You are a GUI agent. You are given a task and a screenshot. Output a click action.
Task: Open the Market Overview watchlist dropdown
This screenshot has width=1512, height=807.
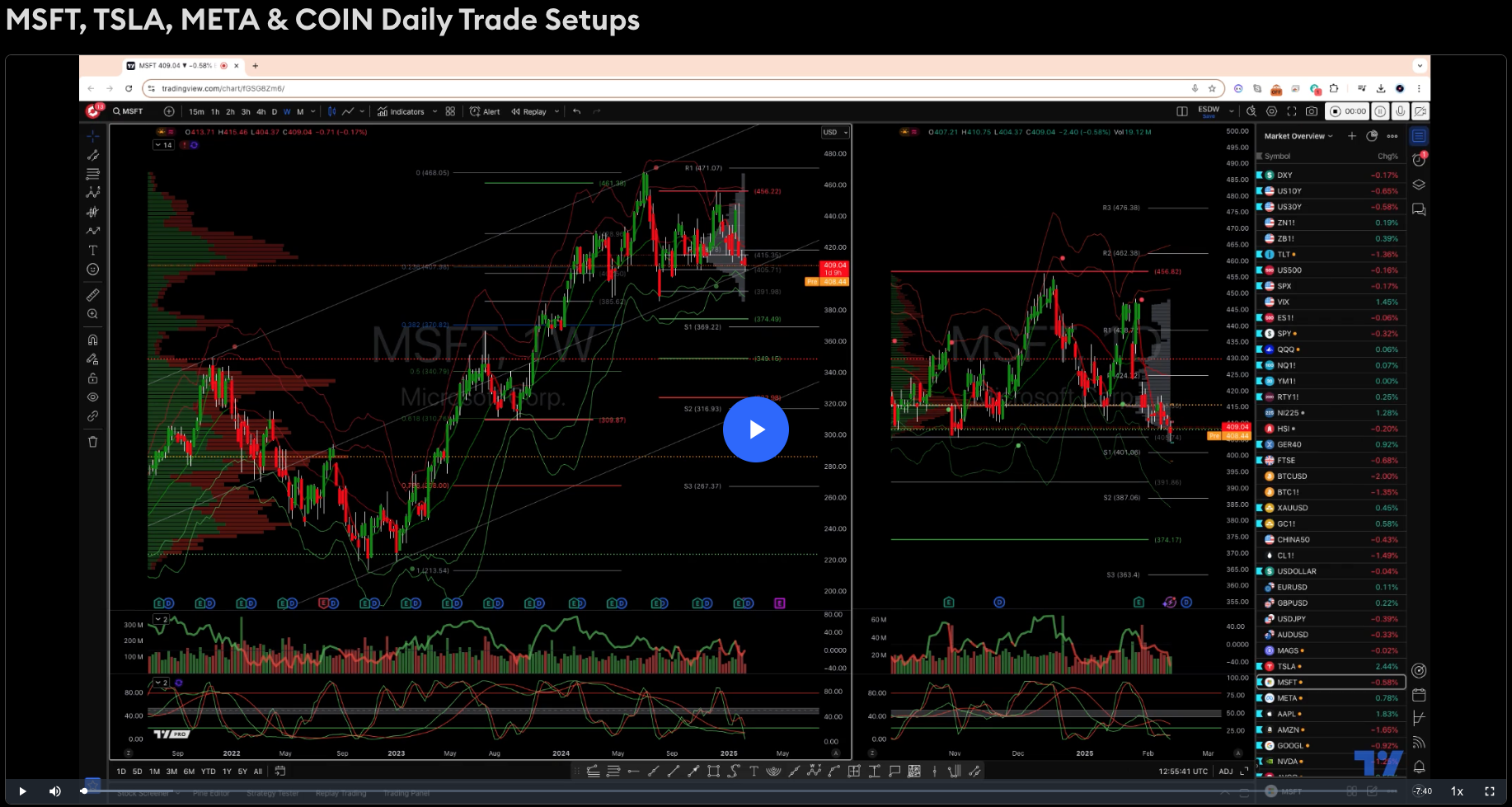pos(1298,136)
